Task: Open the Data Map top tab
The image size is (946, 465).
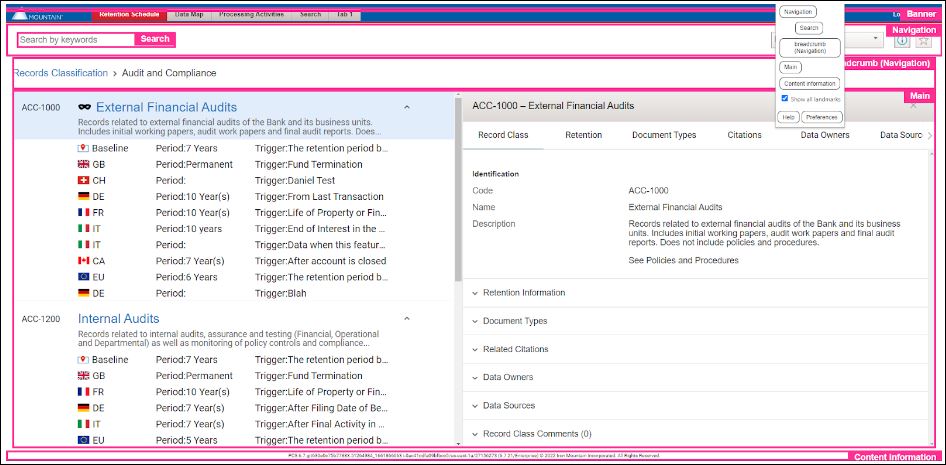Action: [x=189, y=14]
